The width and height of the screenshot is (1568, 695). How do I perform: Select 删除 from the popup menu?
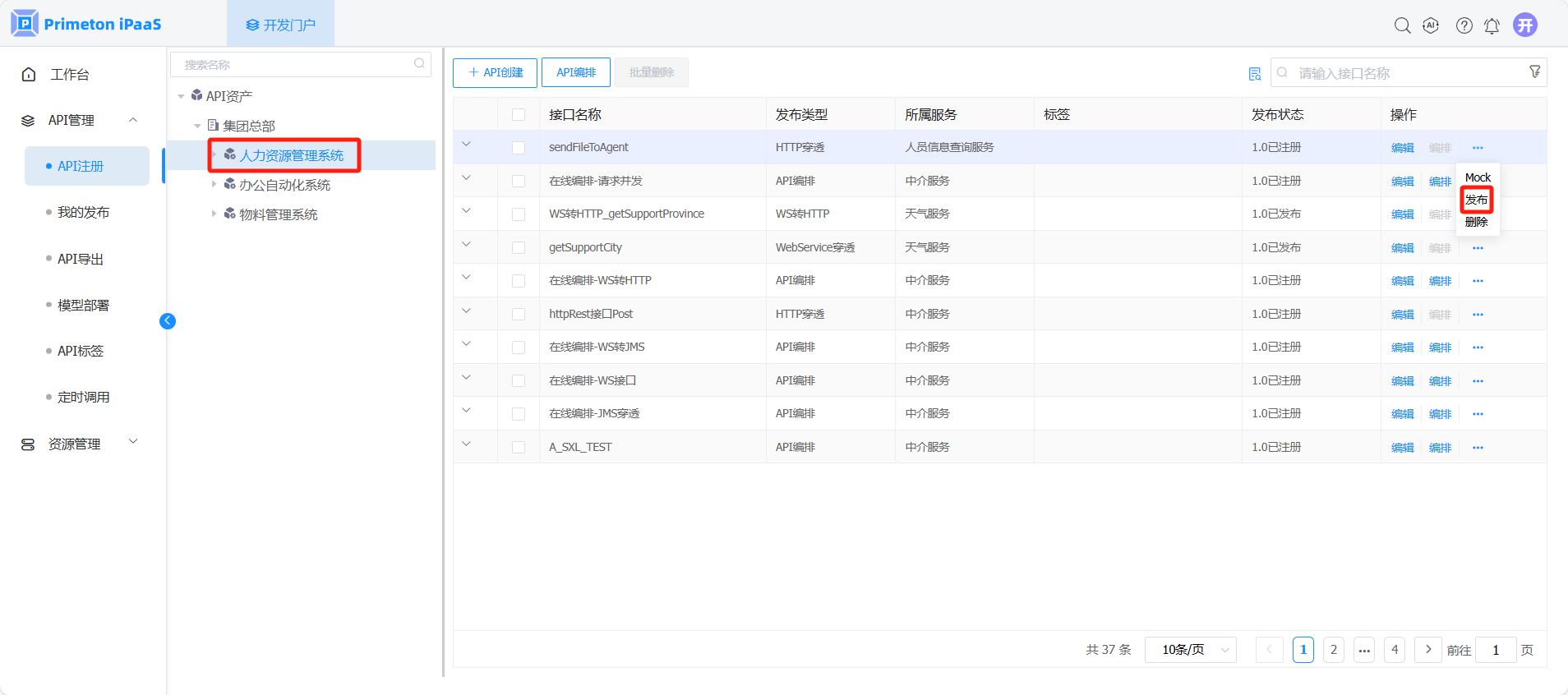pos(1476,222)
